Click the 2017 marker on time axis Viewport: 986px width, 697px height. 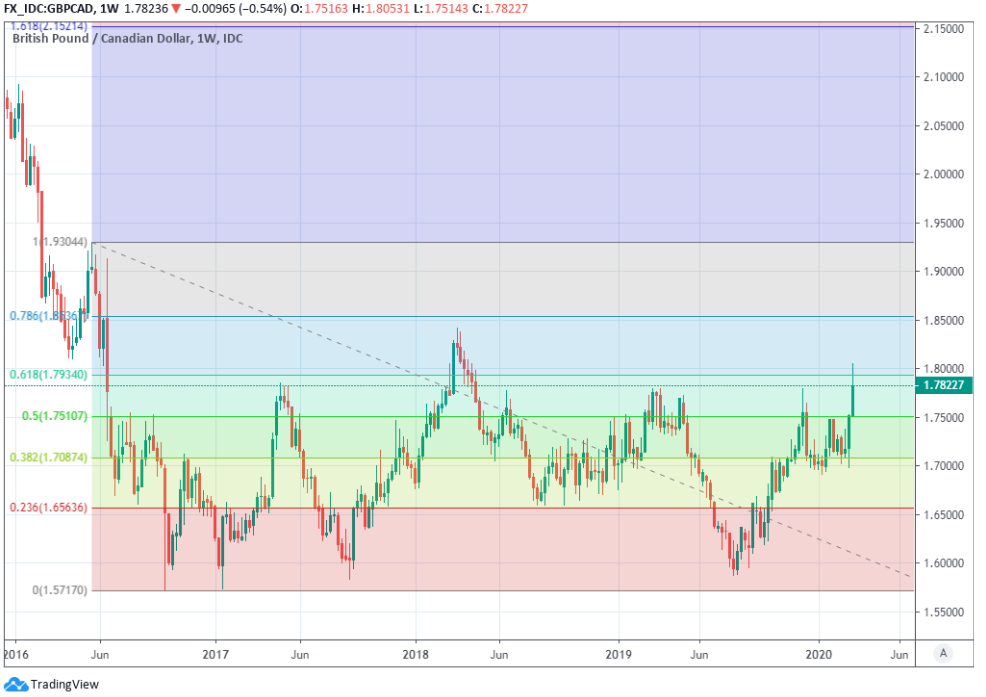pos(215,653)
